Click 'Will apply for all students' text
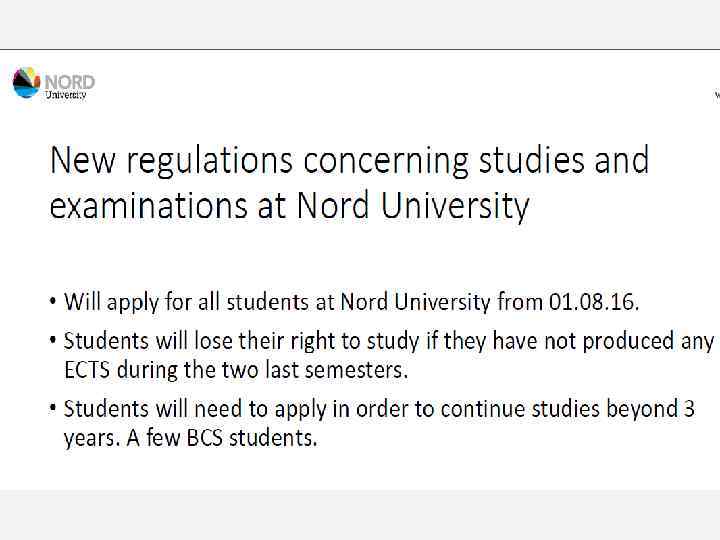 pos(192,301)
